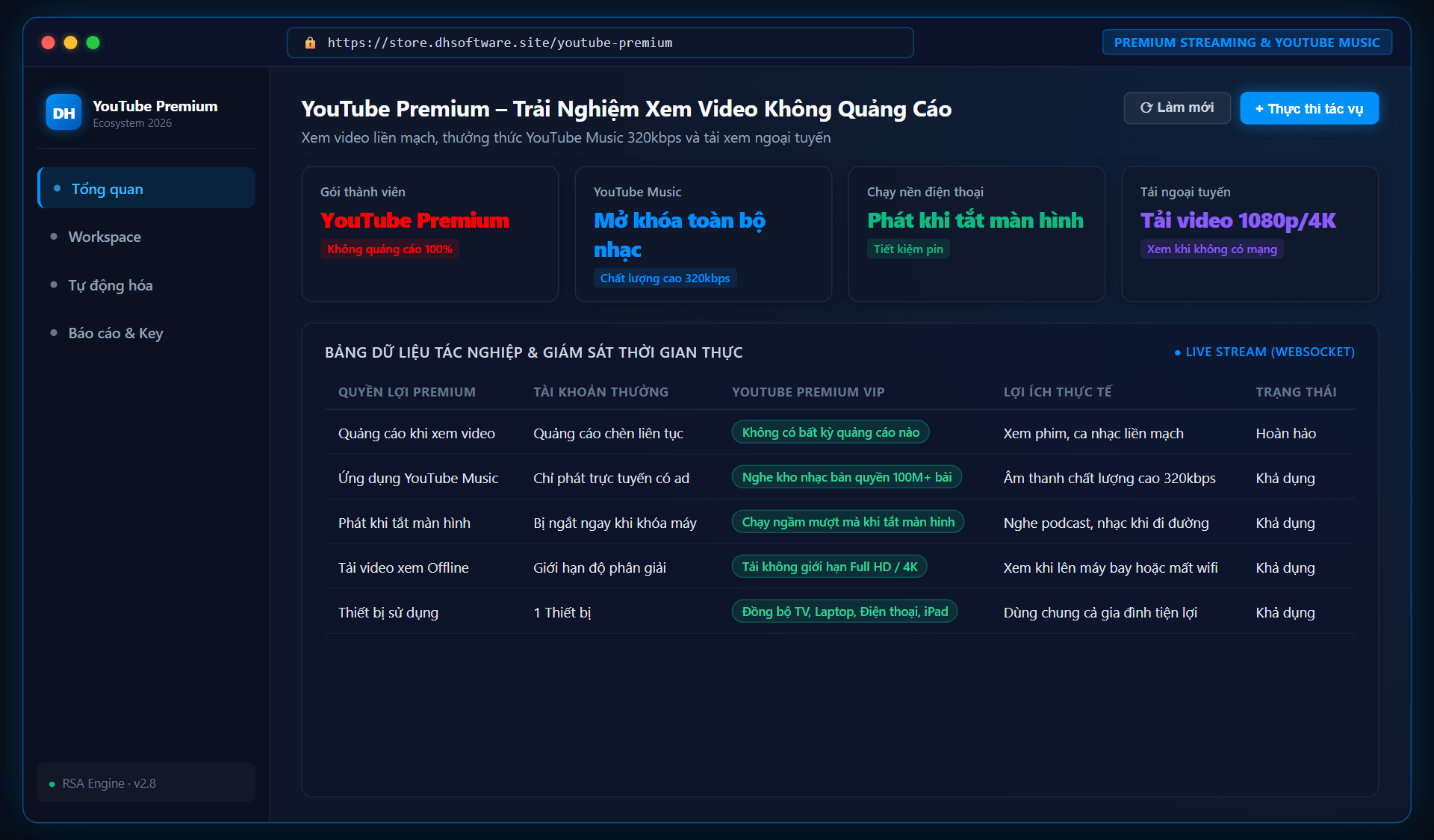Click the lock icon in the address bar

310,43
